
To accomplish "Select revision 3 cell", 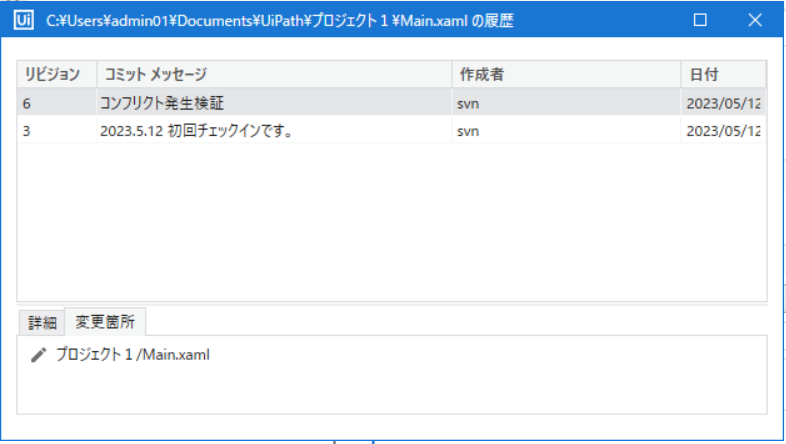I will [57, 131].
